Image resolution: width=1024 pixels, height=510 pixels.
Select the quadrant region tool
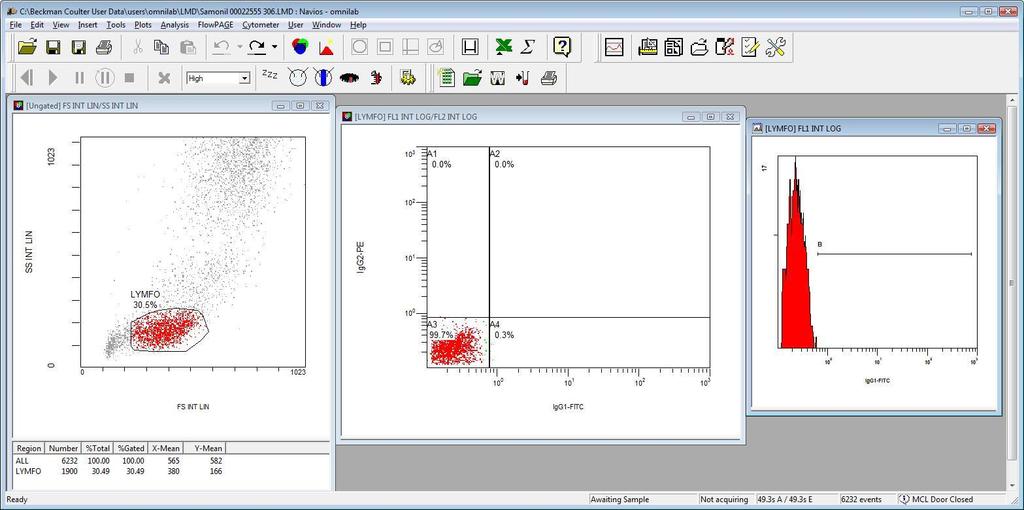(410, 47)
